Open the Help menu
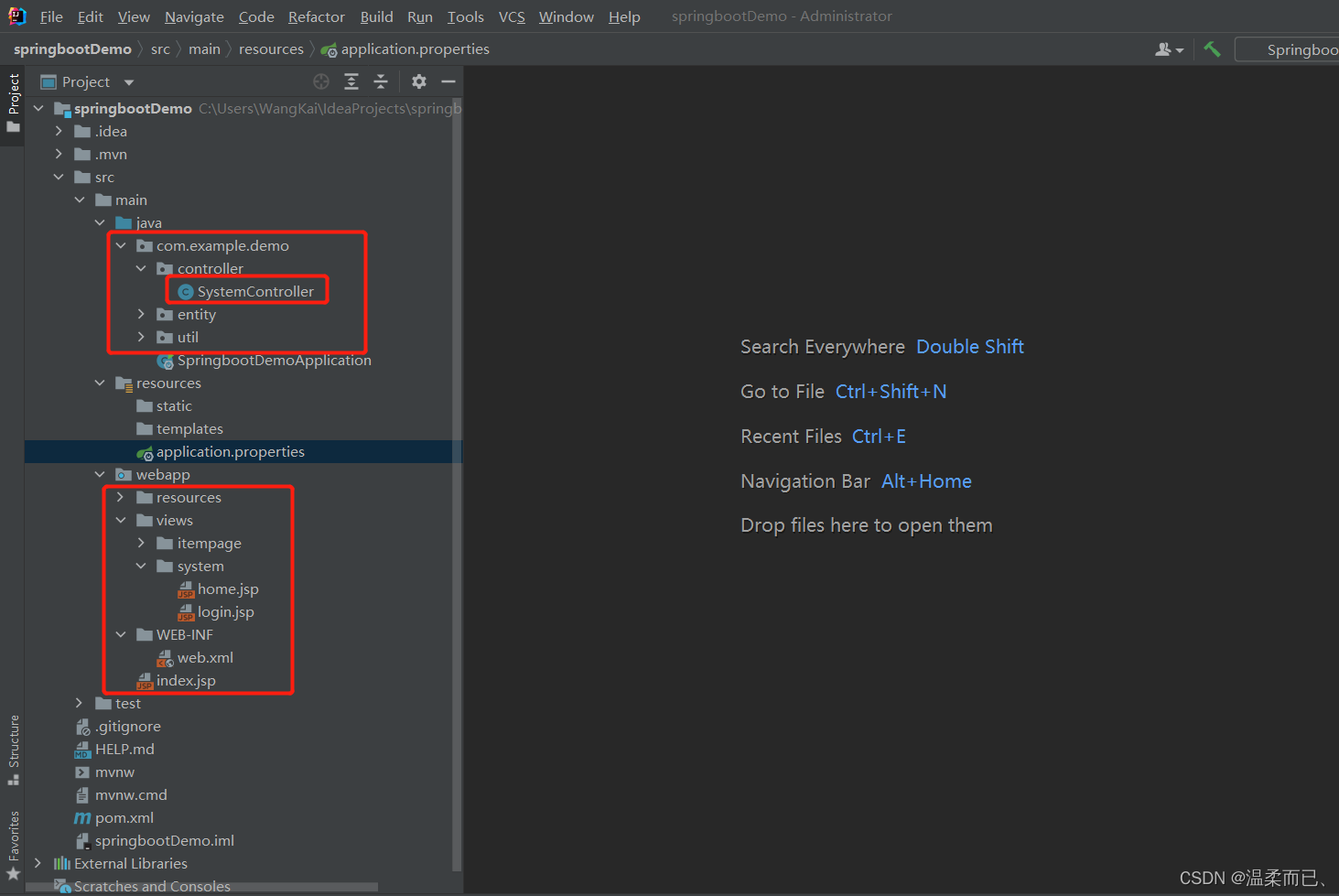Screen dimensions: 1339x896 (624, 16)
